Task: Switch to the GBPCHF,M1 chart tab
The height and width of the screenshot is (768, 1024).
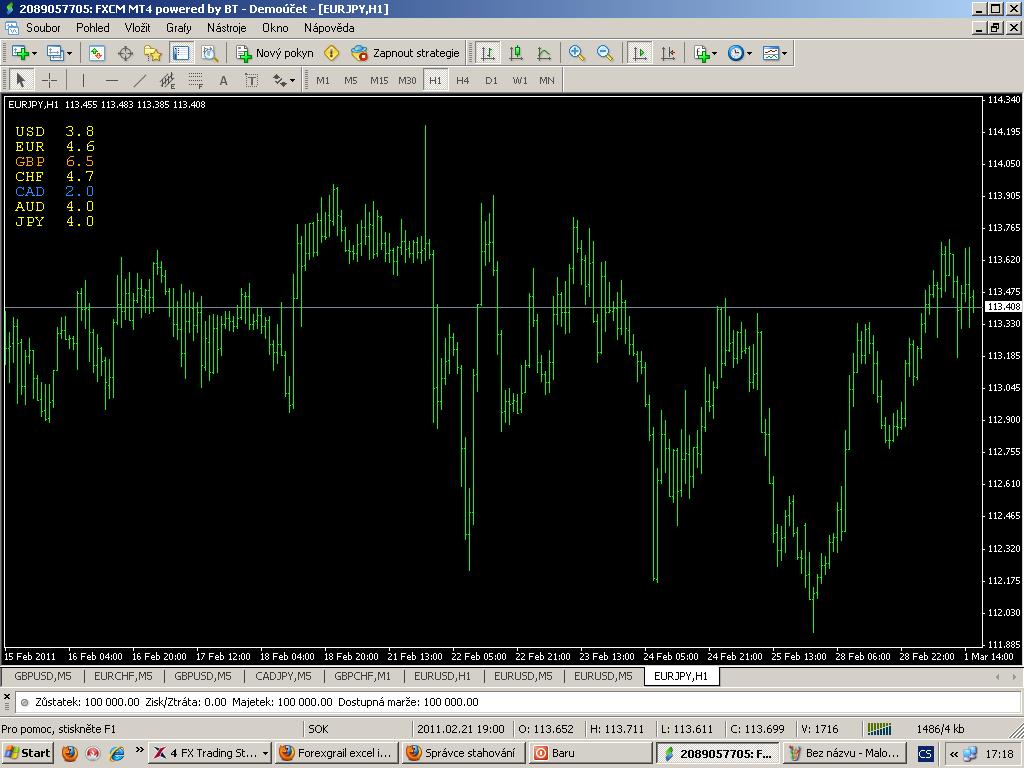Action: [362, 676]
